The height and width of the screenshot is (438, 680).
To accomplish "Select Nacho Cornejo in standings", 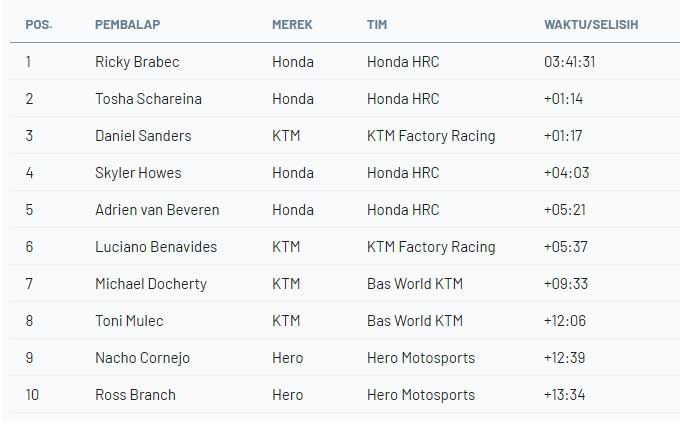I will 142,358.
